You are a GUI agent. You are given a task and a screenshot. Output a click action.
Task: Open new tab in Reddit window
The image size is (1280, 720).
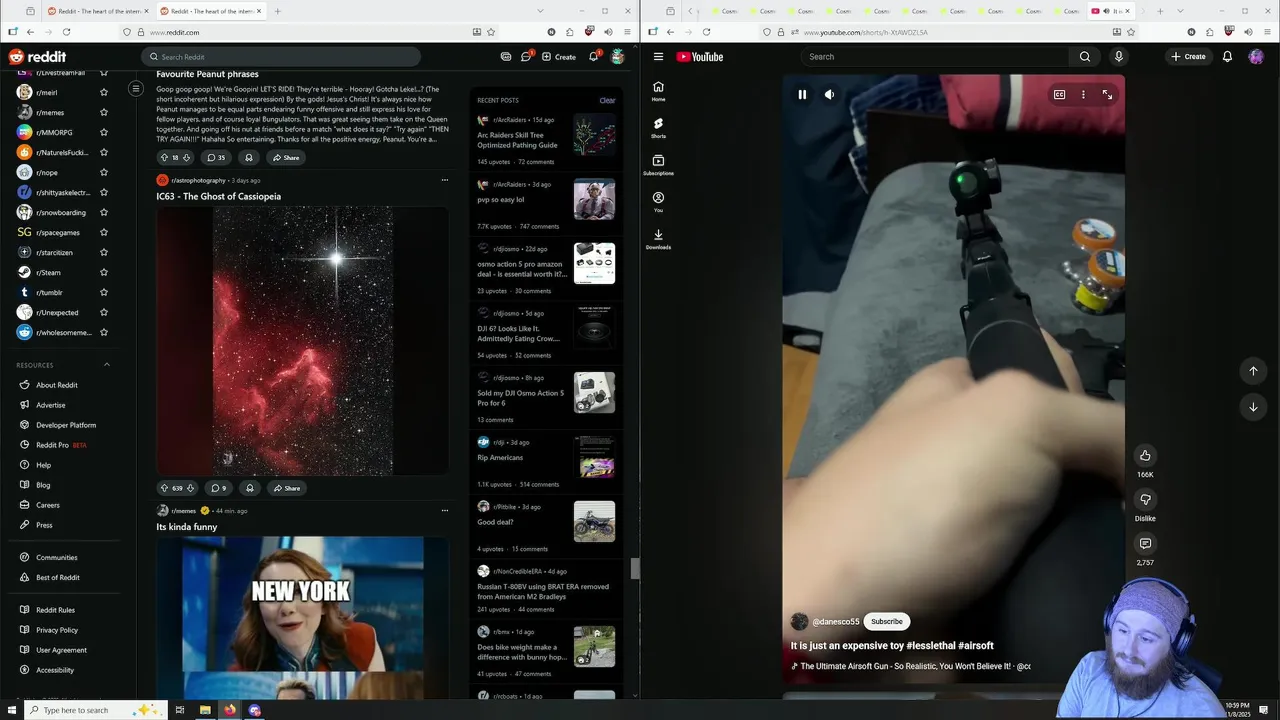point(277,11)
